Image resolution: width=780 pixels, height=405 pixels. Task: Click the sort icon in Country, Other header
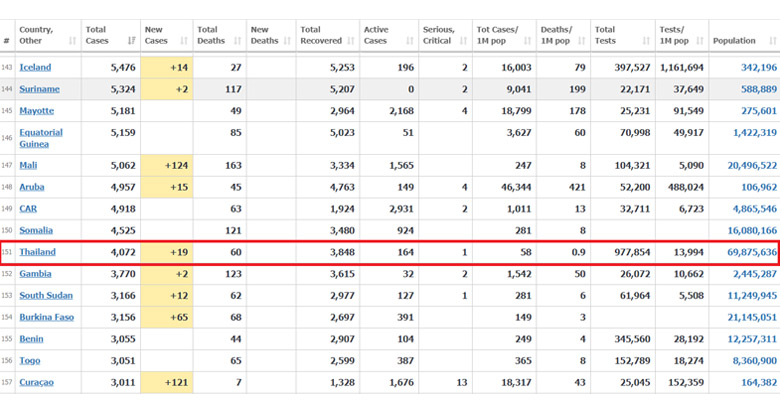click(72, 41)
